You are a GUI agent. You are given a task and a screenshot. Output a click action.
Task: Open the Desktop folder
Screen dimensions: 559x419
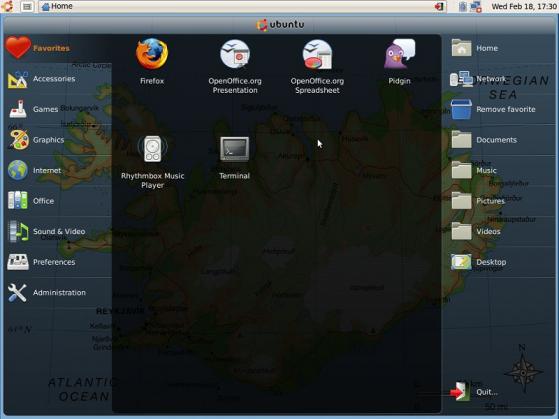point(478,262)
